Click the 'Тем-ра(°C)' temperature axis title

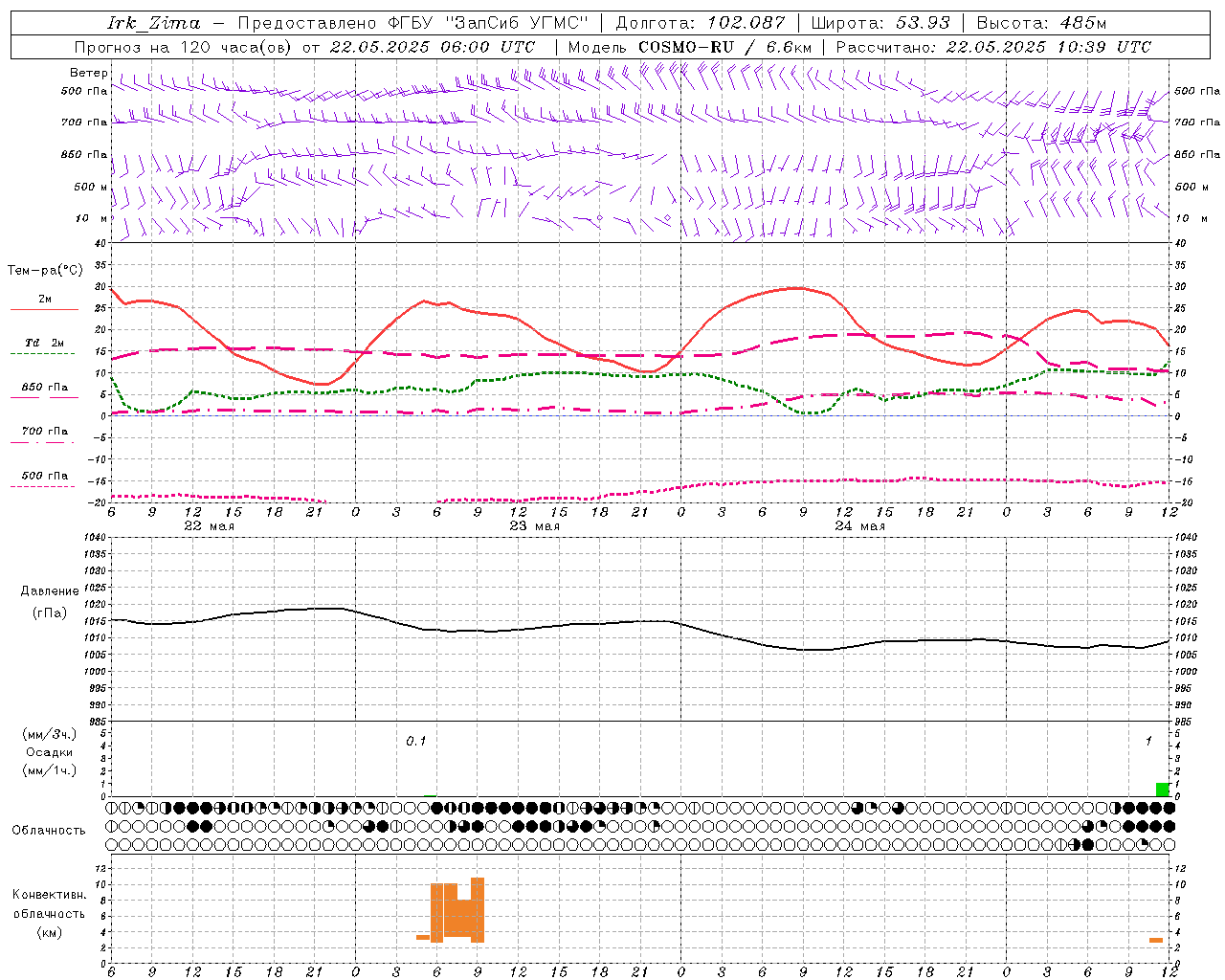tap(45, 270)
